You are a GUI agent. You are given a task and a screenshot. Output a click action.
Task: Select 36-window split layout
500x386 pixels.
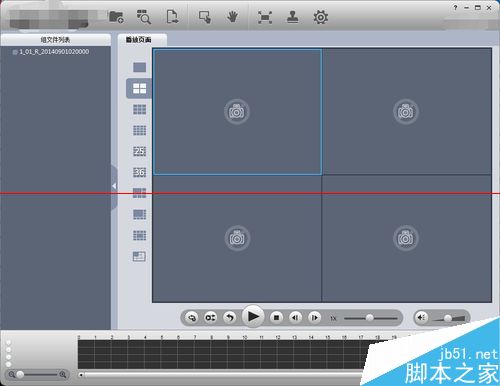click(139, 172)
